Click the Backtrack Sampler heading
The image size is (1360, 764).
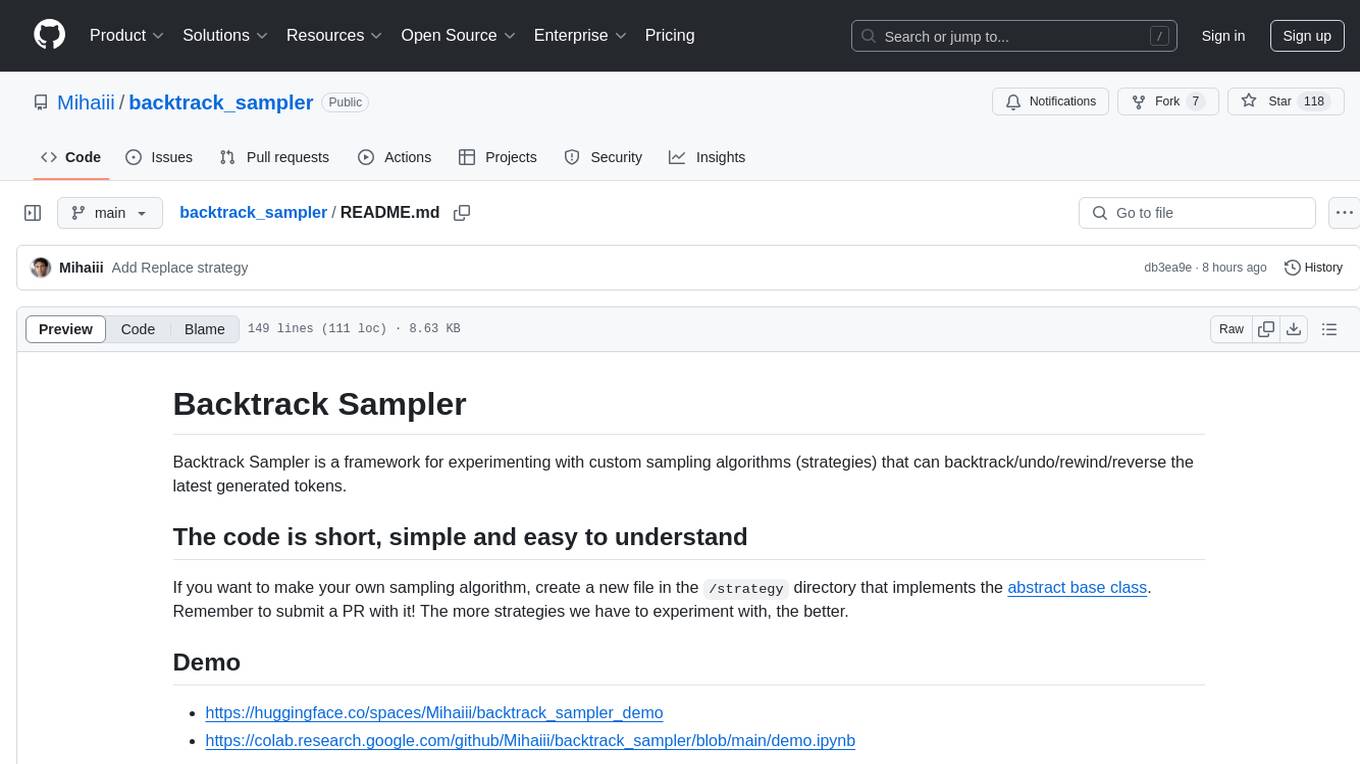click(x=319, y=403)
